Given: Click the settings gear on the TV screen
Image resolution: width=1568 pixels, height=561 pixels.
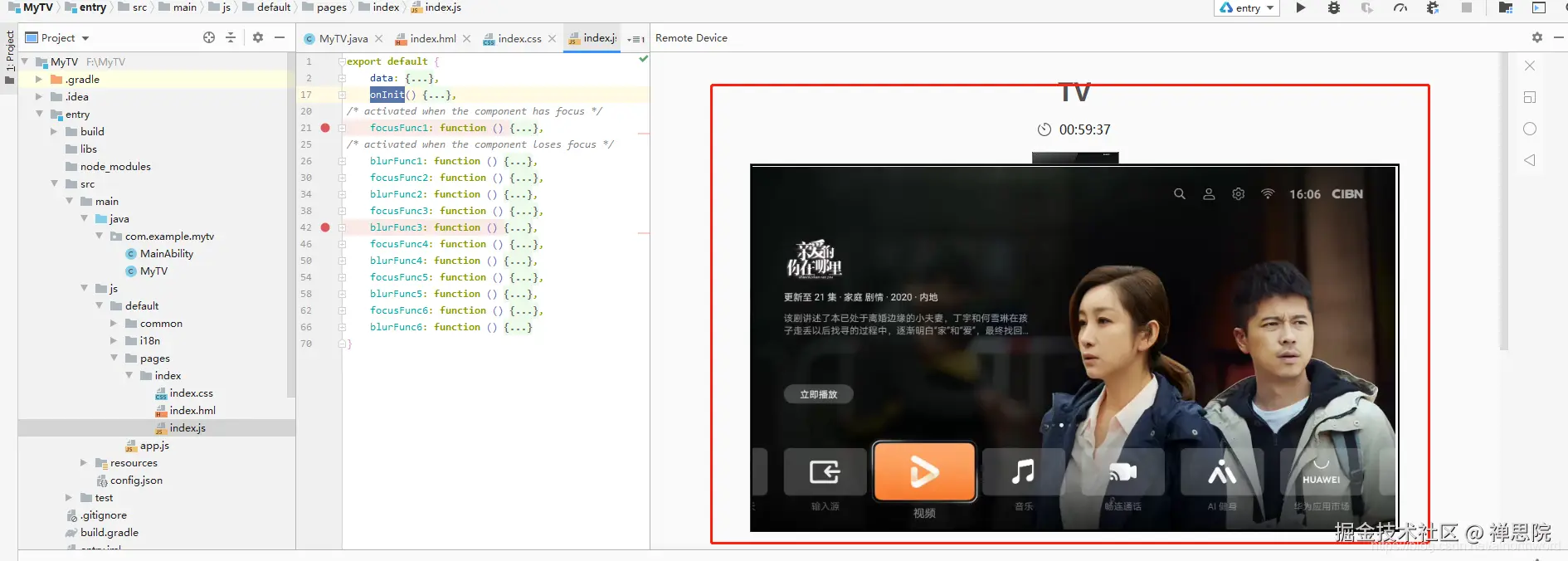Looking at the screenshot, I should (x=1239, y=194).
